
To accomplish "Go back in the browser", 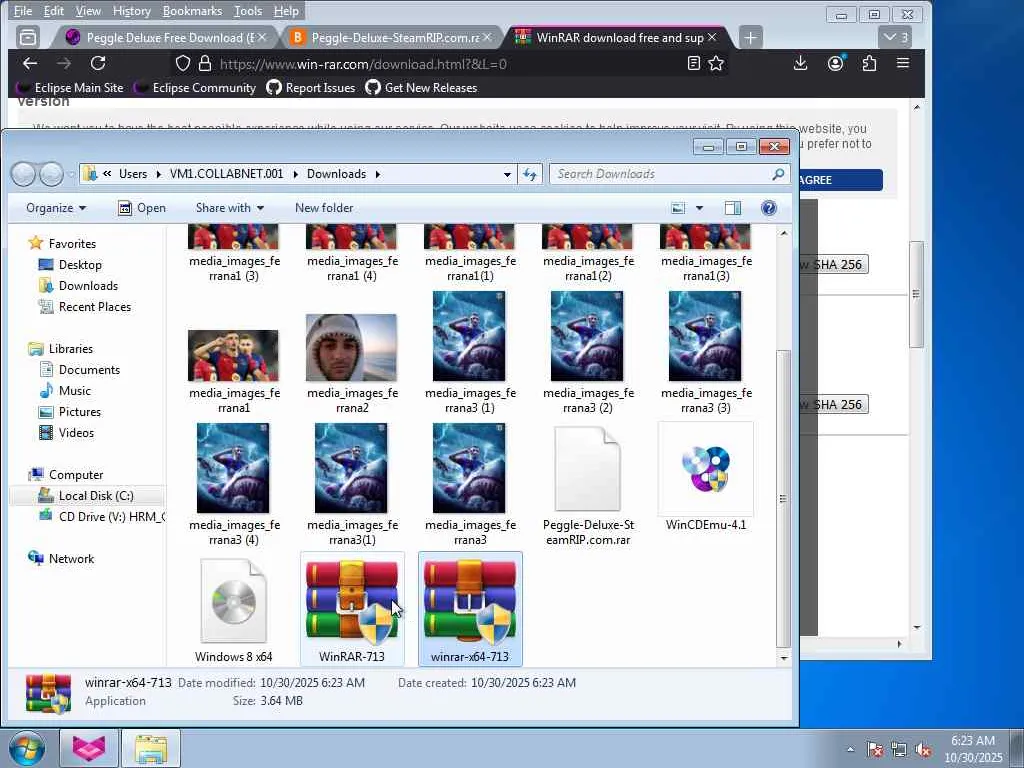I will 30,63.
